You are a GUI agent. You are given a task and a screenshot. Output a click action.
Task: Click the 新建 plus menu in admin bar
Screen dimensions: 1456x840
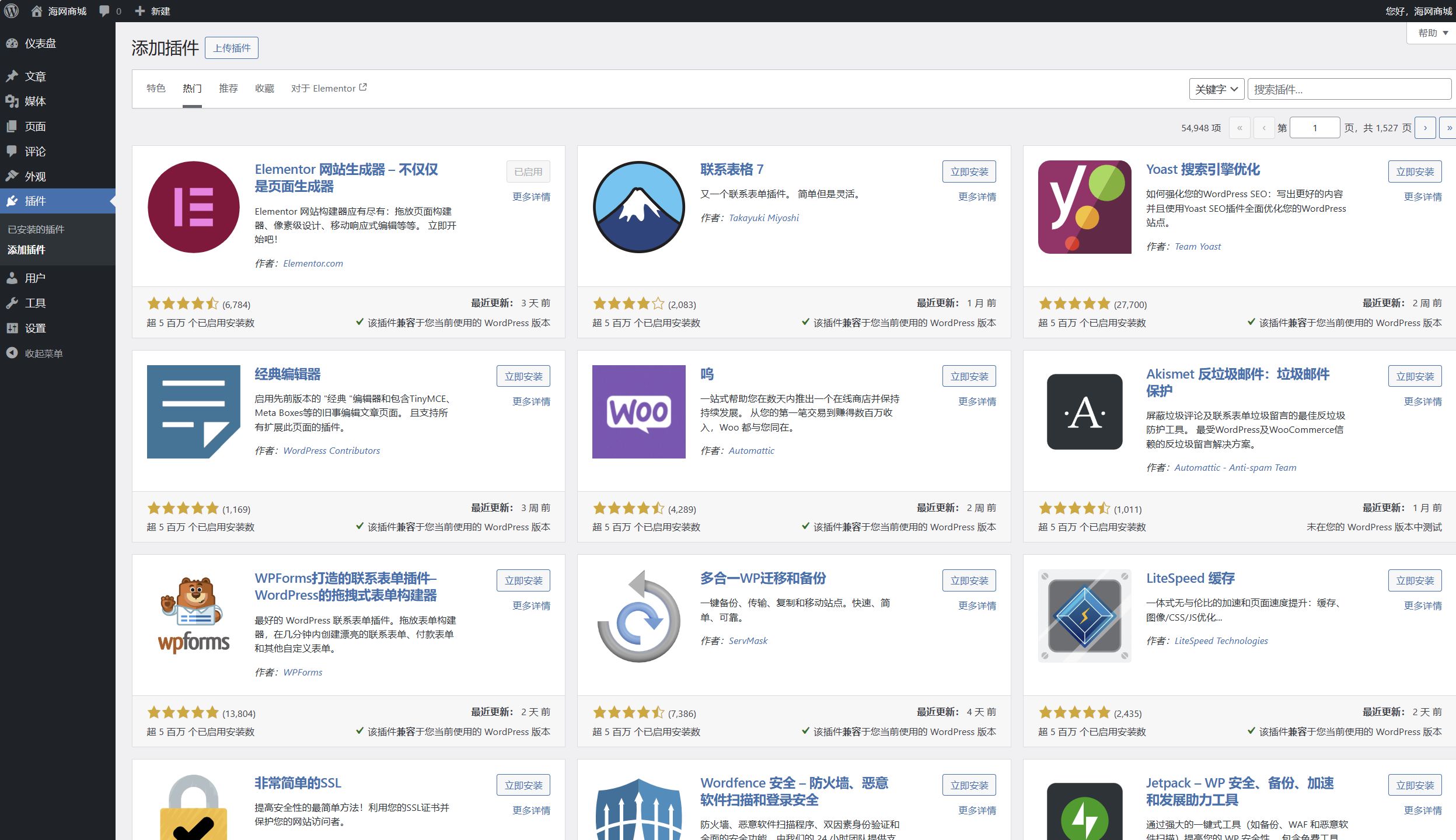pos(152,11)
